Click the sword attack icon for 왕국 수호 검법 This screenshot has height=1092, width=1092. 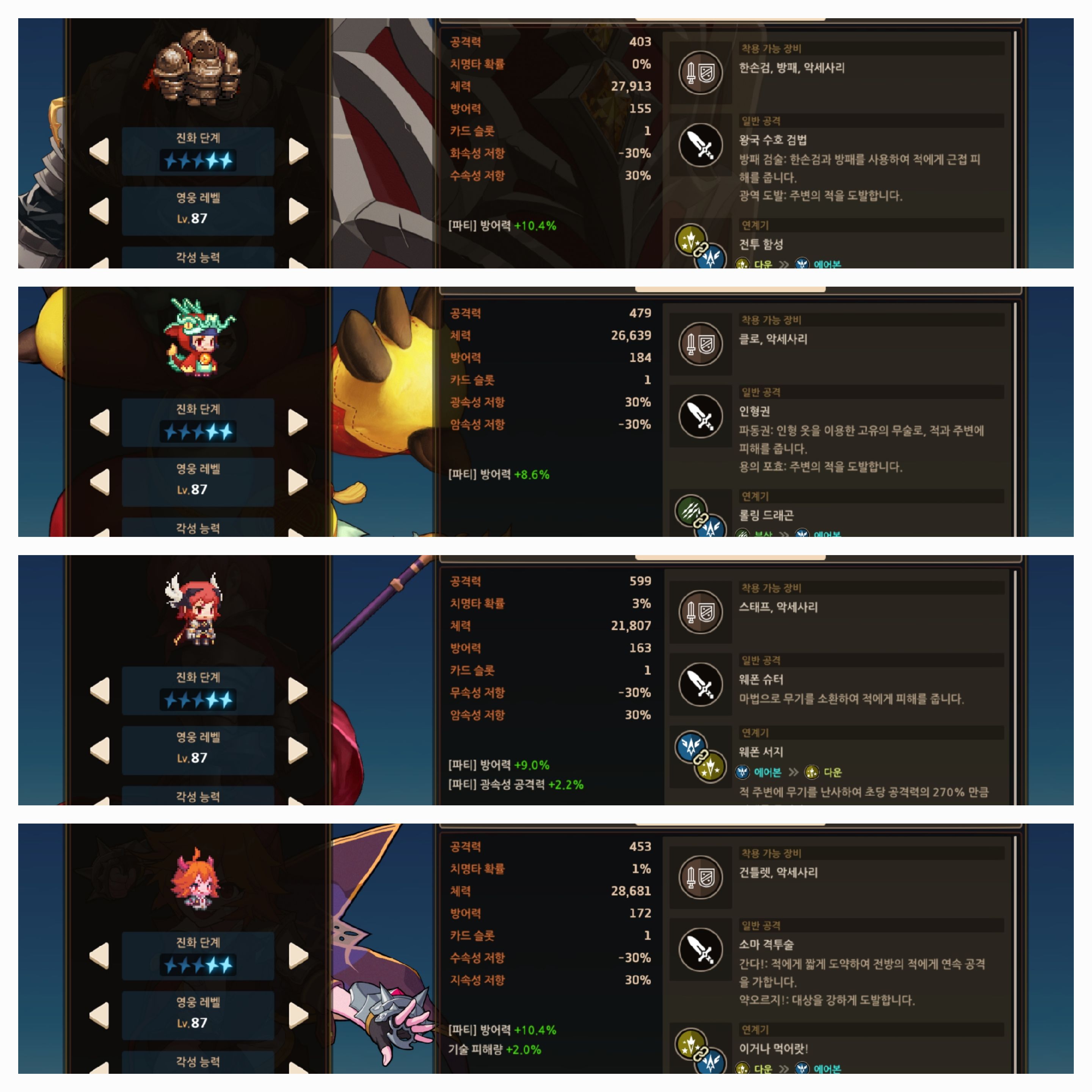pyautogui.click(x=700, y=145)
